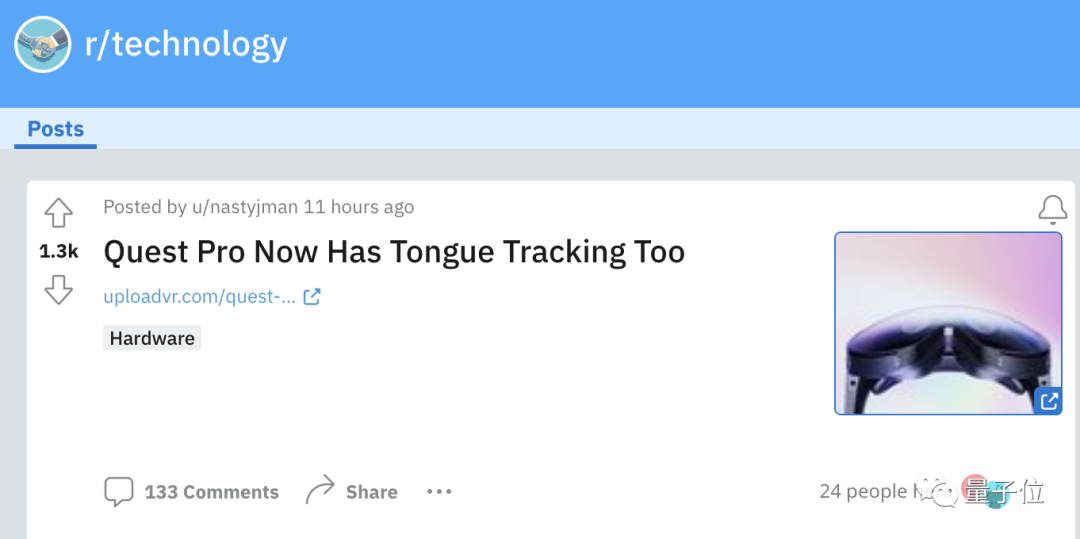Filter posts by the Hardware flair

[x=152, y=338]
